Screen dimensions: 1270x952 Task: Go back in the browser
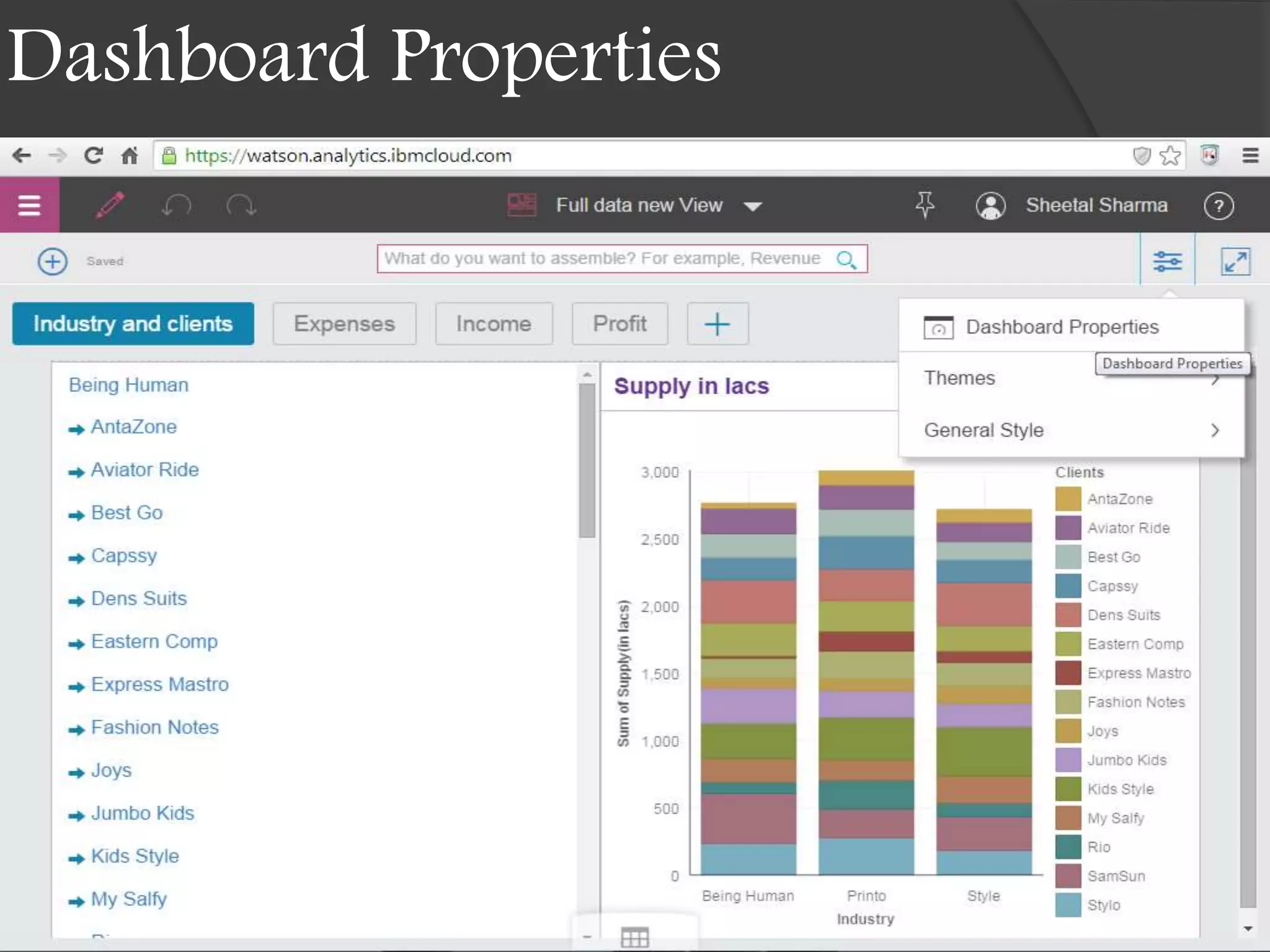[22, 155]
